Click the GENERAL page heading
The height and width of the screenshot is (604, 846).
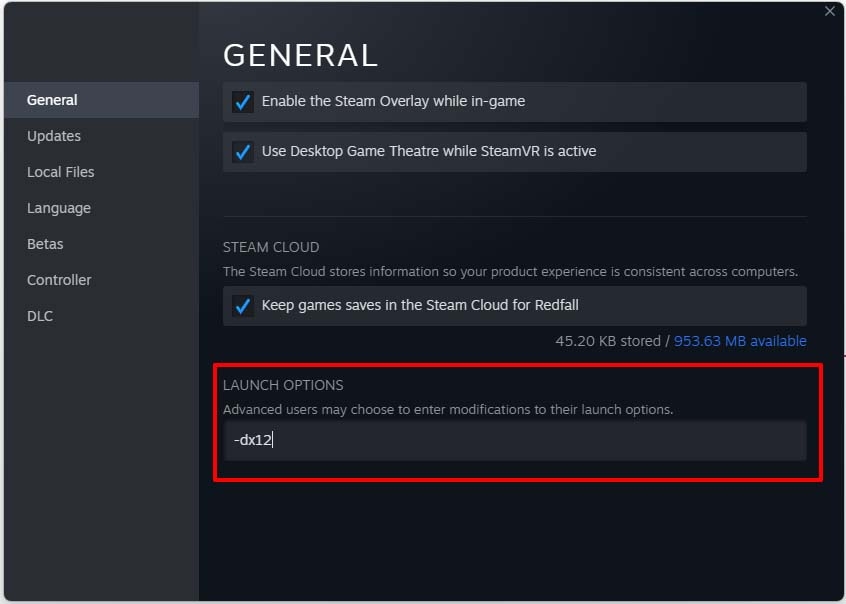[300, 55]
